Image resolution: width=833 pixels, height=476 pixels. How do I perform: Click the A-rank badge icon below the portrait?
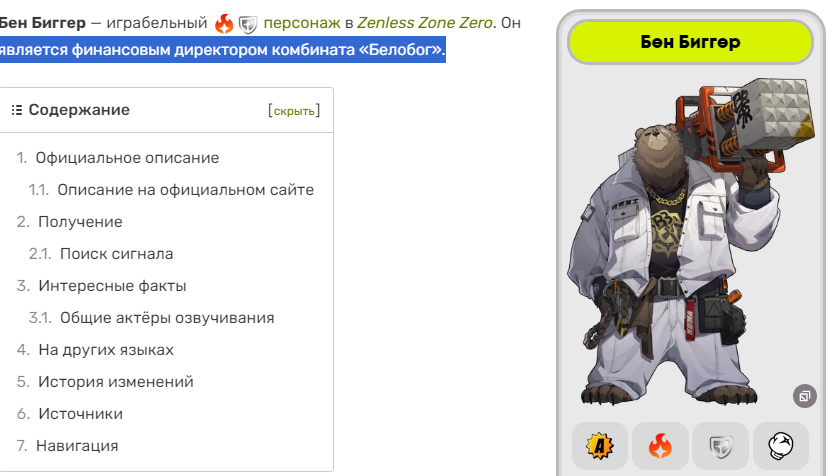[x=600, y=446]
